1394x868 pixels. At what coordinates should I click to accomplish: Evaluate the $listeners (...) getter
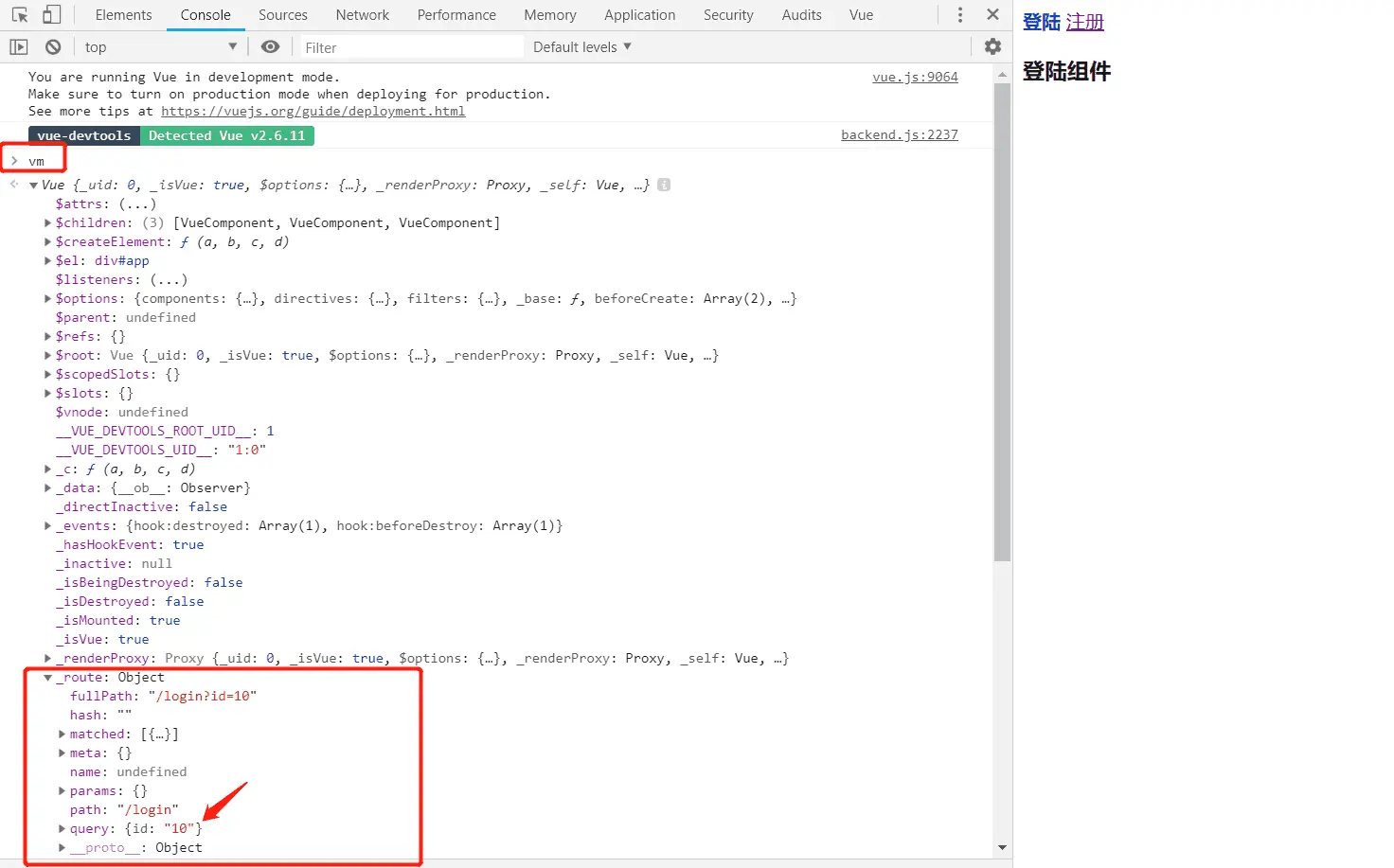click(169, 279)
